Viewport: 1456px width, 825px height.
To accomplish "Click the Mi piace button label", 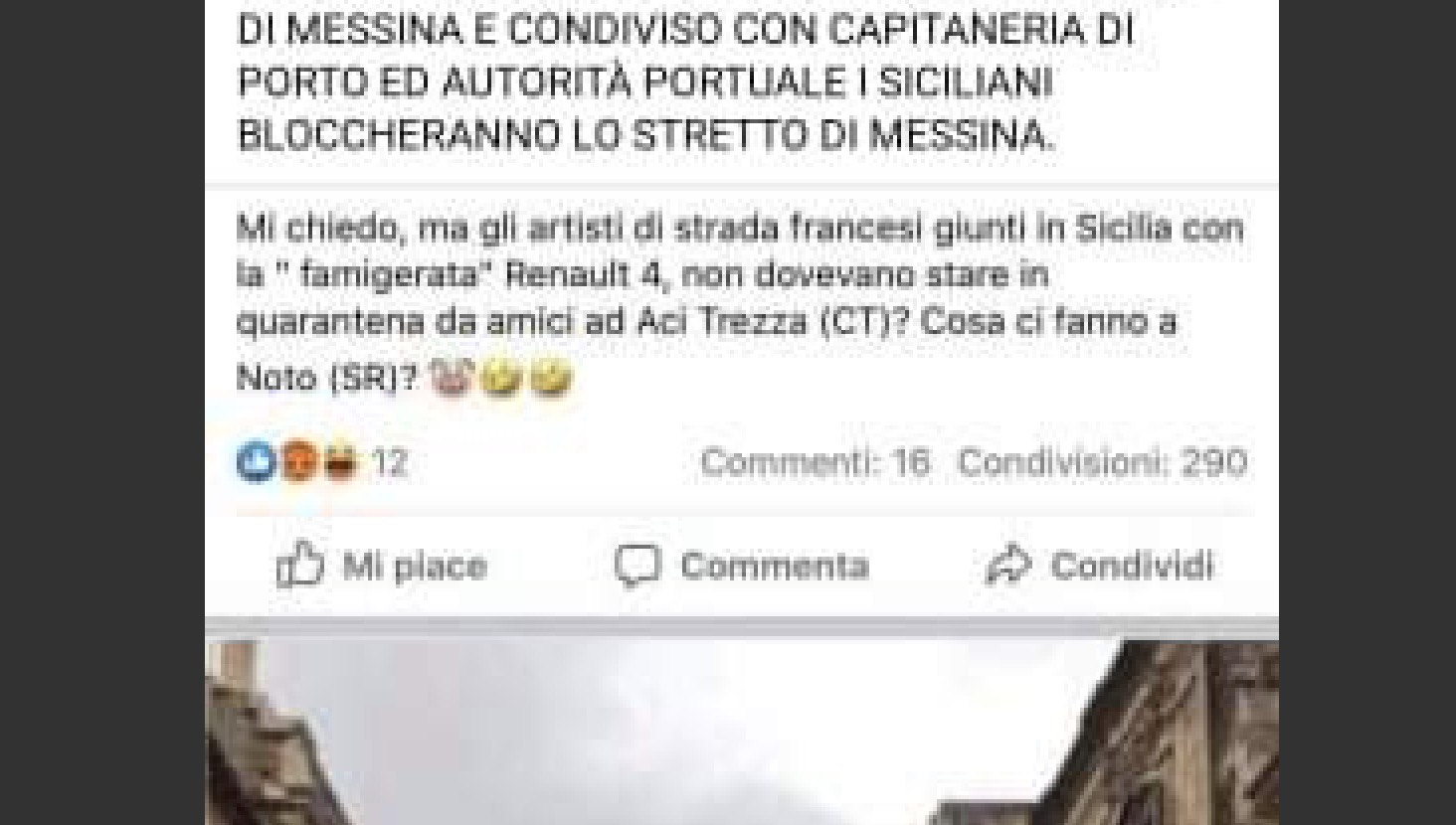I will click(415, 567).
